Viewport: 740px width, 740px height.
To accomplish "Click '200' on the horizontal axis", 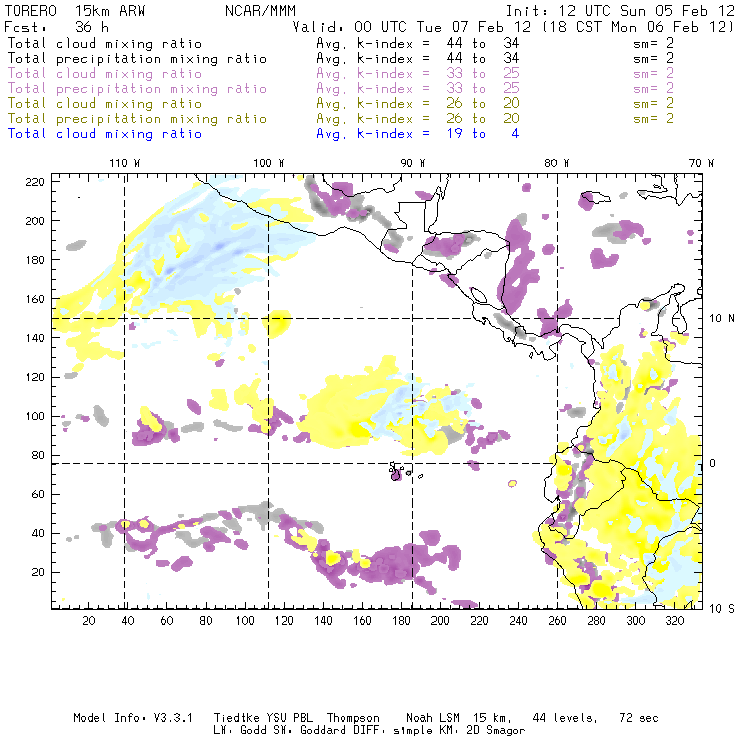I will [440, 621].
